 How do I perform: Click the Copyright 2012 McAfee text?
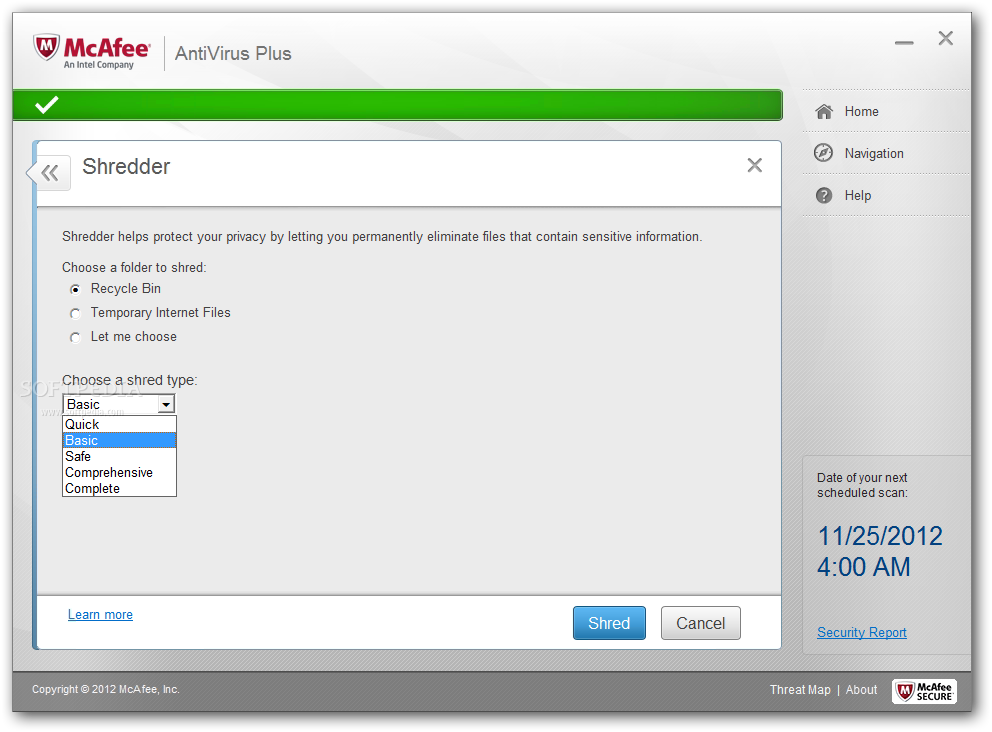106,690
